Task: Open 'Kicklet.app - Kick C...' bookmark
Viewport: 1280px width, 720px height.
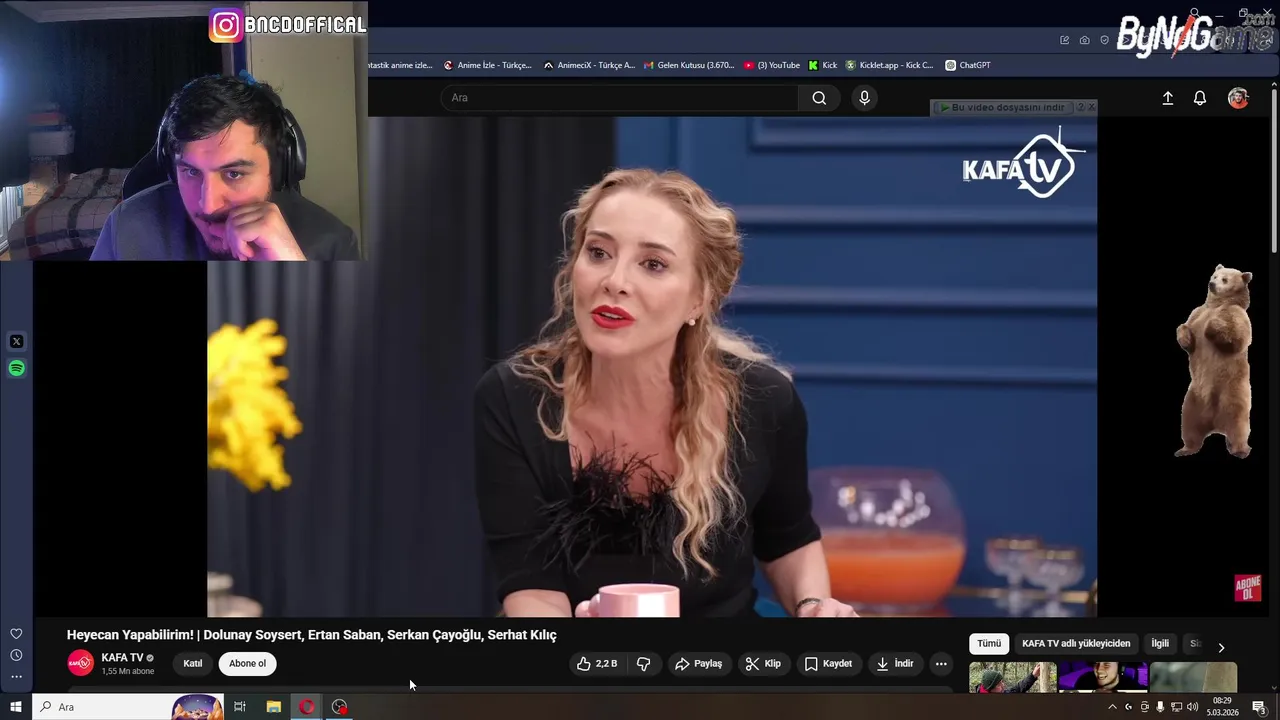Action: 889,65
